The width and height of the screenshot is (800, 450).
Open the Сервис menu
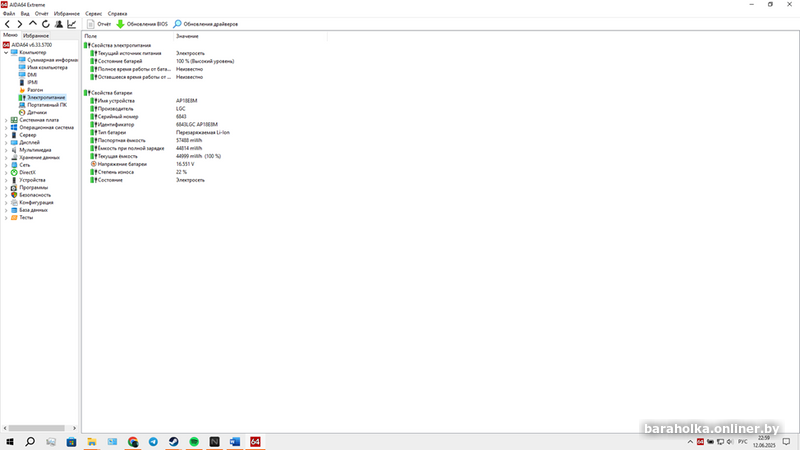pyautogui.click(x=94, y=14)
